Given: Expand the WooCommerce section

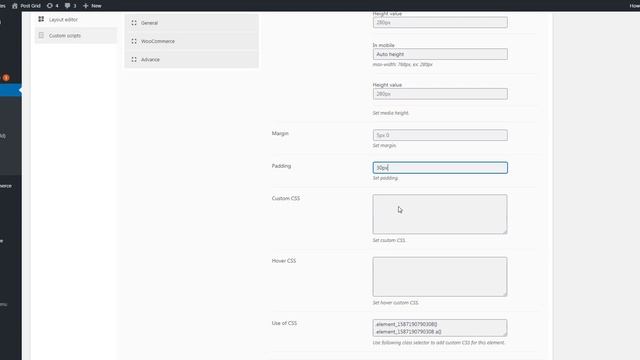Looking at the screenshot, I should click(191, 41).
